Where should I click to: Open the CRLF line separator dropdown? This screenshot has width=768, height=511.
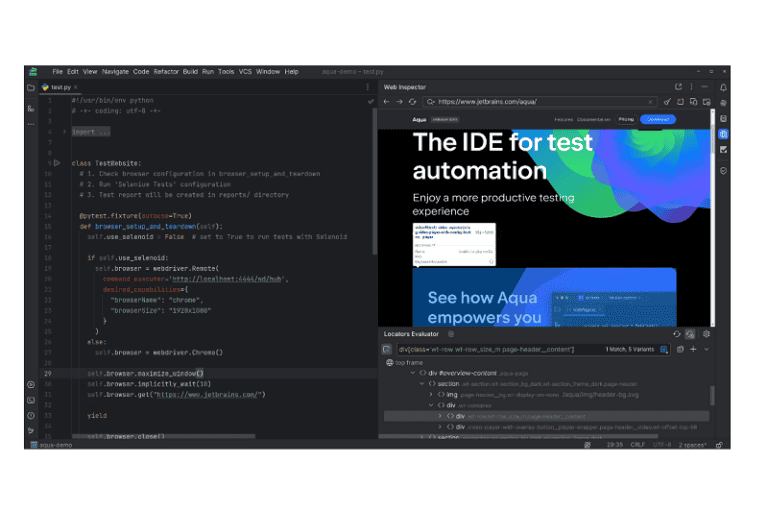(x=636, y=444)
